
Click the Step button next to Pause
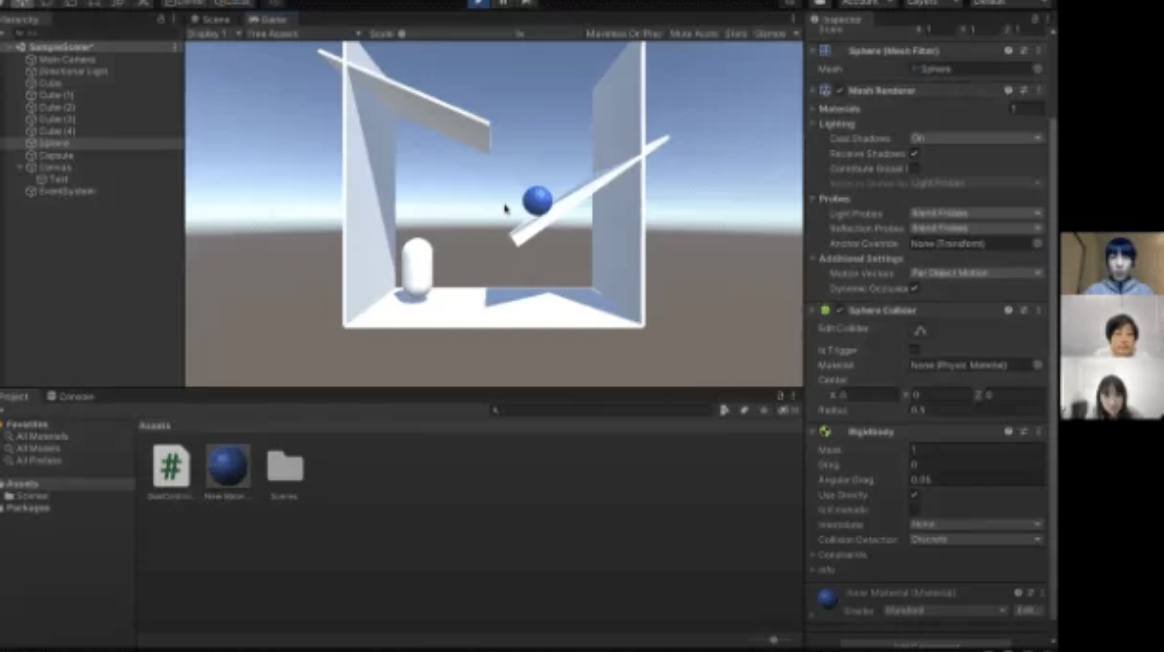pos(525,4)
